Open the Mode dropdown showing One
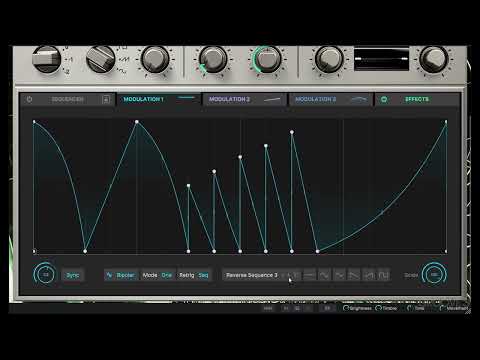The image size is (480, 360). (157, 275)
